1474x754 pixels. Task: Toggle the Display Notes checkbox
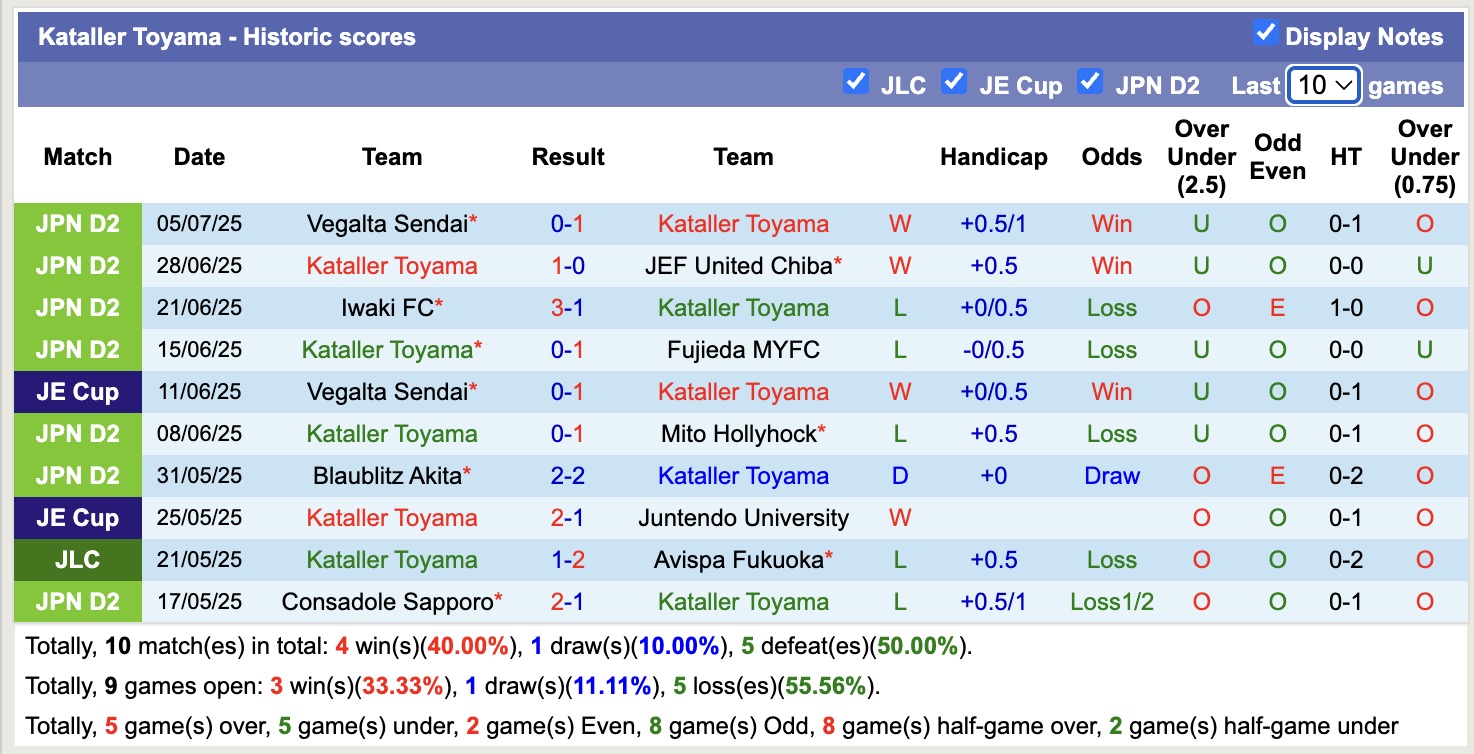coord(1265,32)
